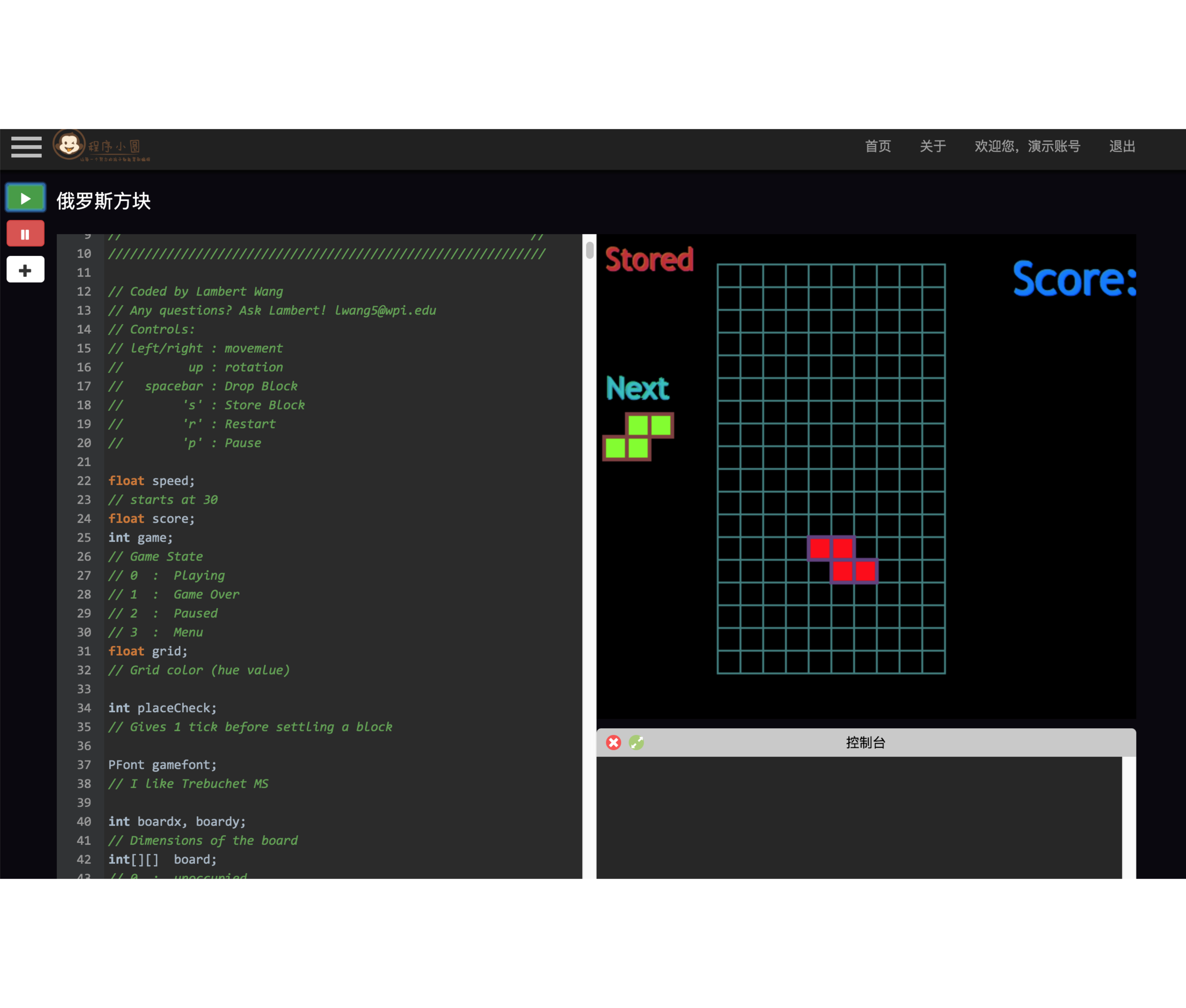This screenshot has height=1008, width=1186.
Task: Click the green Next piece preview
Action: point(638,437)
